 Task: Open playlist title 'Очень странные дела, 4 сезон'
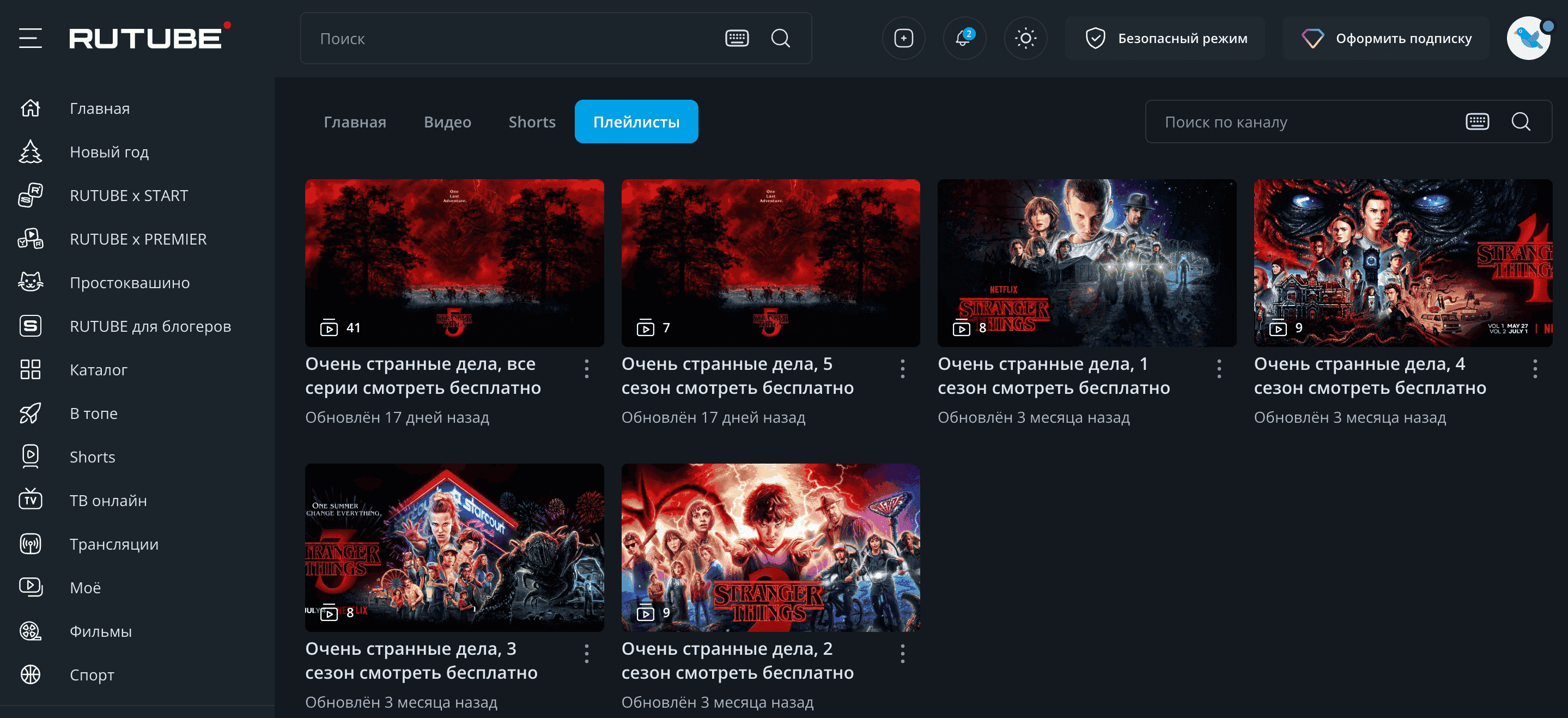point(1370,375)
